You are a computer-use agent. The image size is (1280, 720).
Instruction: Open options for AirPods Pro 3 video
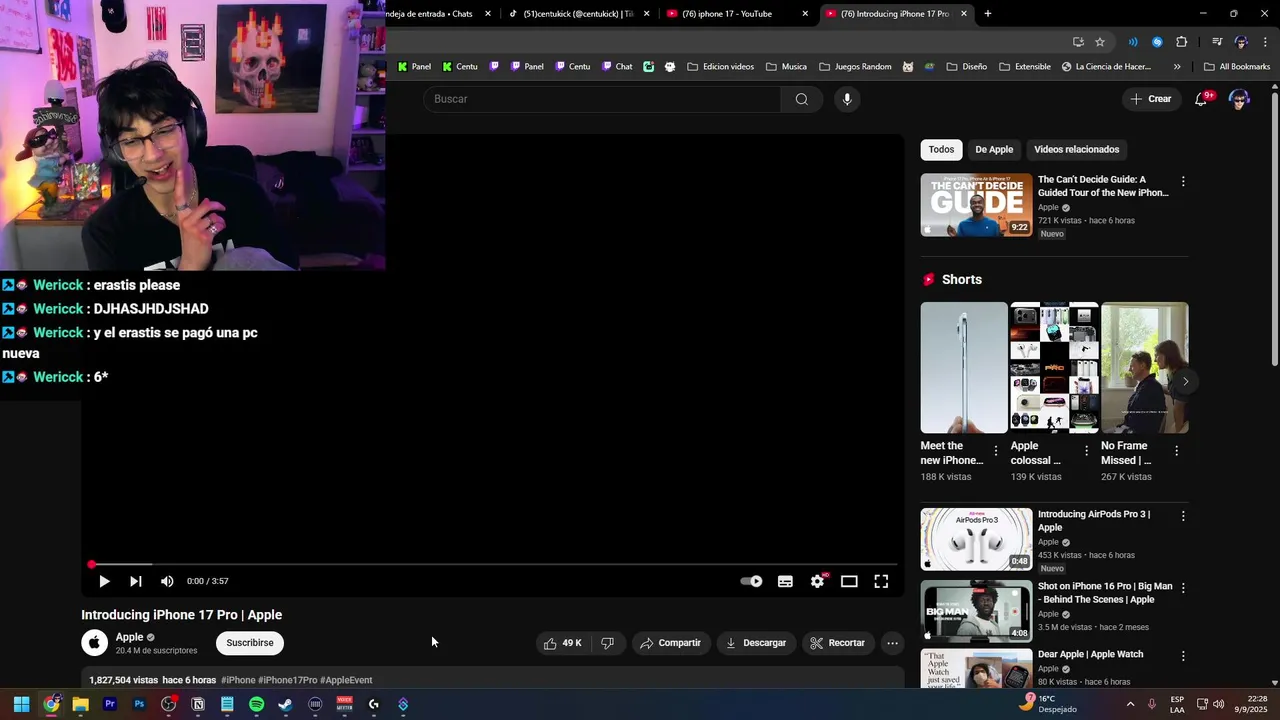coord(1183,517)
